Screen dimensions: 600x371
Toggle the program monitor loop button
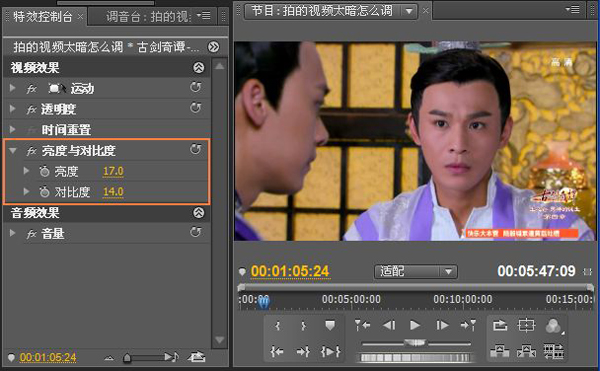pos(500,325)
